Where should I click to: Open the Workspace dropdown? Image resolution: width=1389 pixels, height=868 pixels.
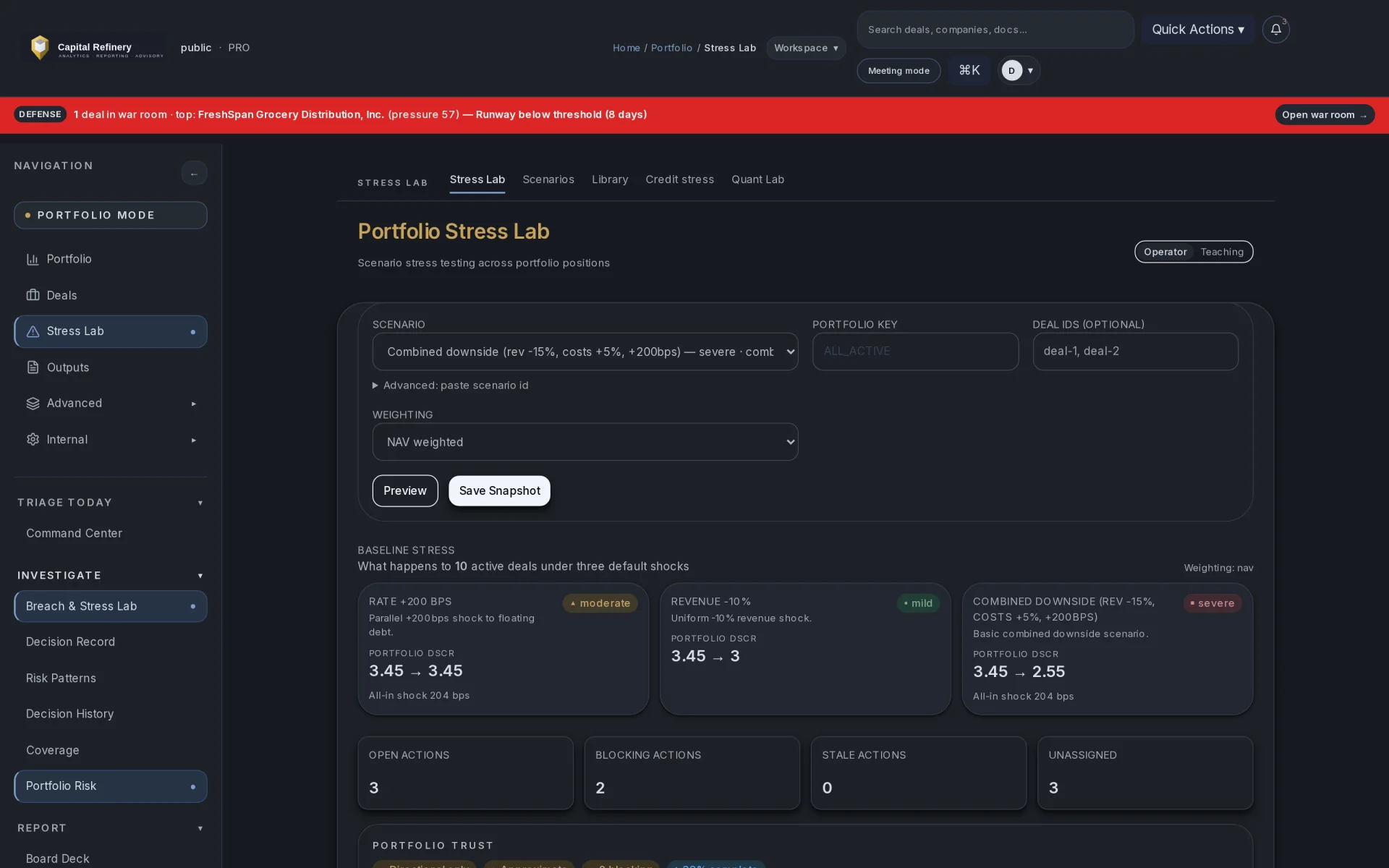tap(806, 48)
